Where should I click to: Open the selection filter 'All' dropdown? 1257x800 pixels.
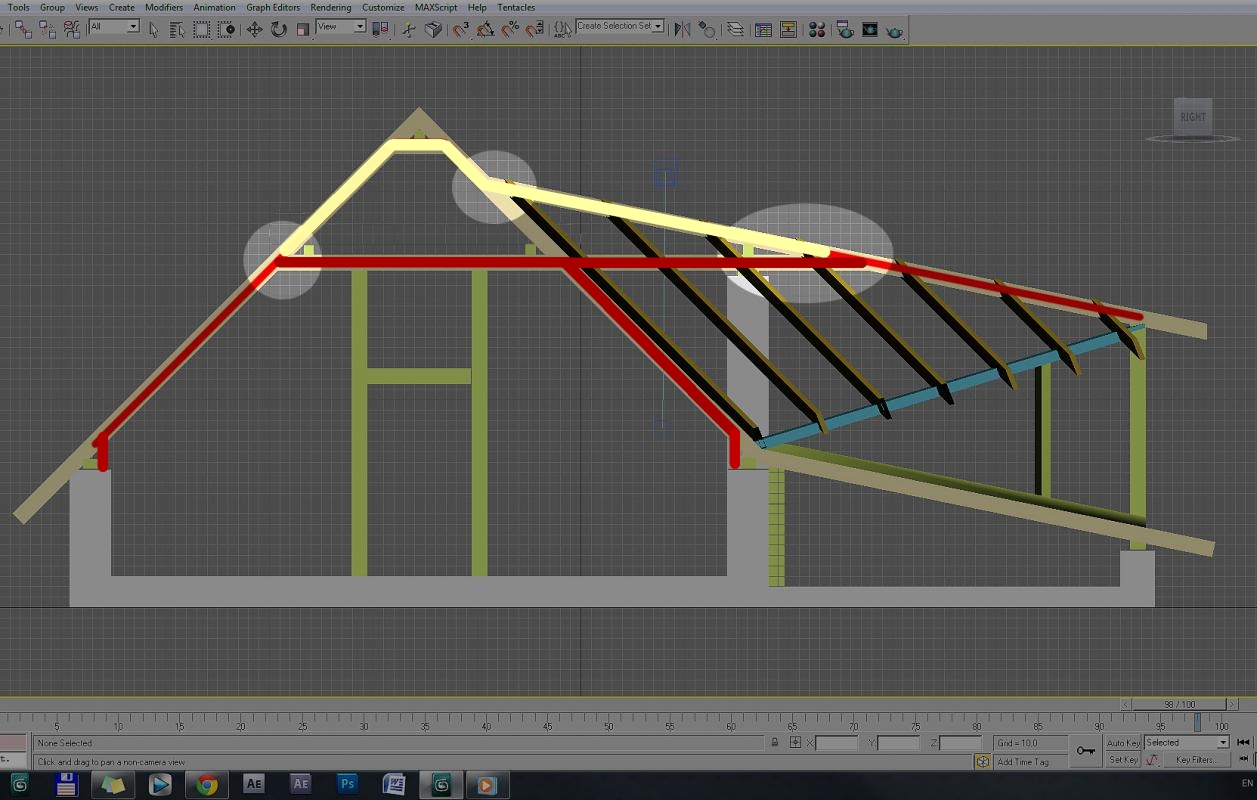pos(114,27)
